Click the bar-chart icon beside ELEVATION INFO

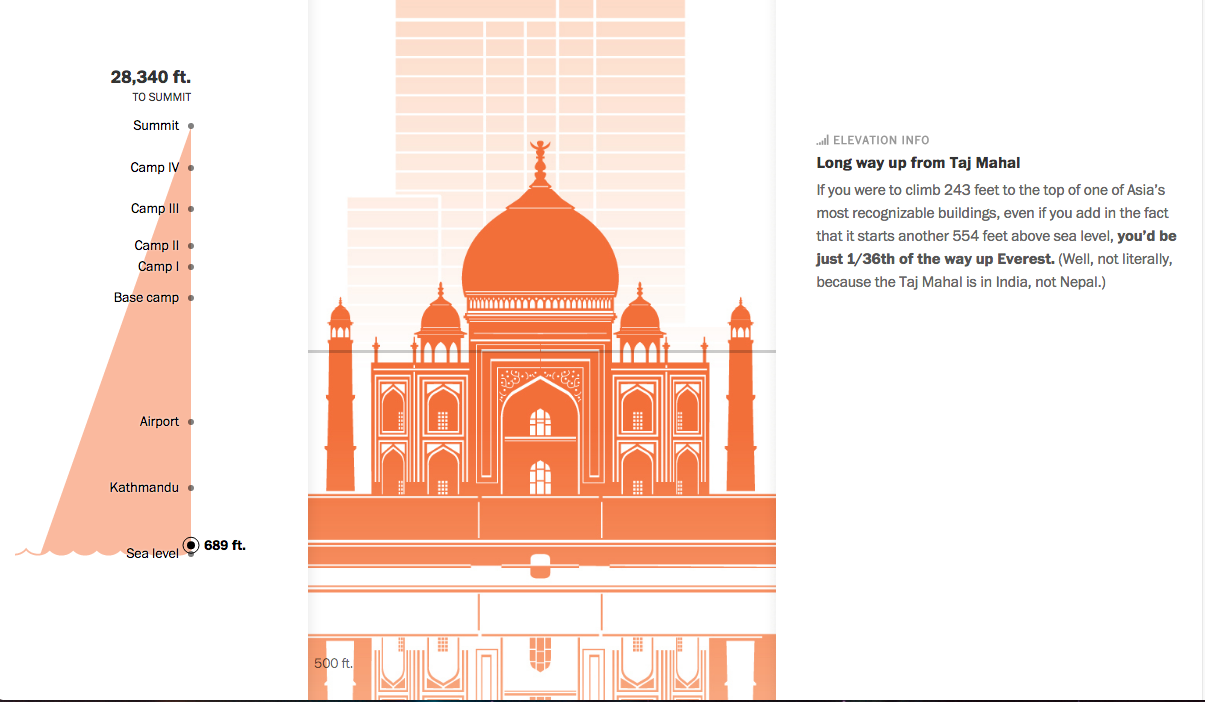[x=823, y=141]
